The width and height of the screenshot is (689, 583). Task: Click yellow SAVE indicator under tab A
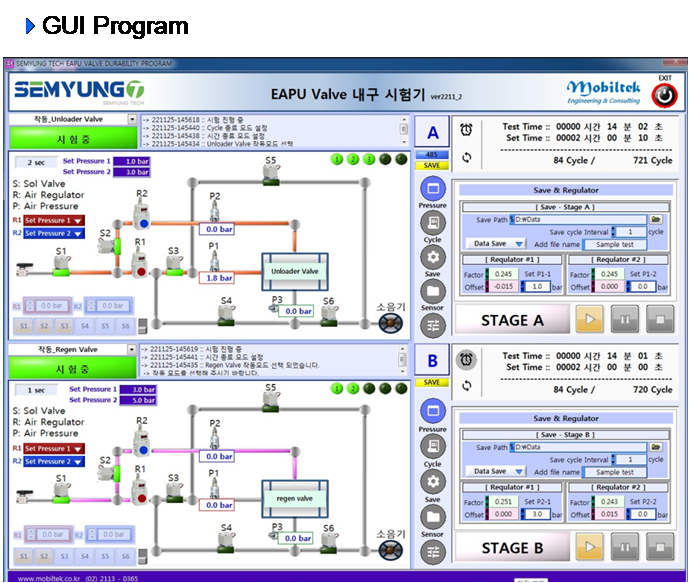tap(432, 166)
